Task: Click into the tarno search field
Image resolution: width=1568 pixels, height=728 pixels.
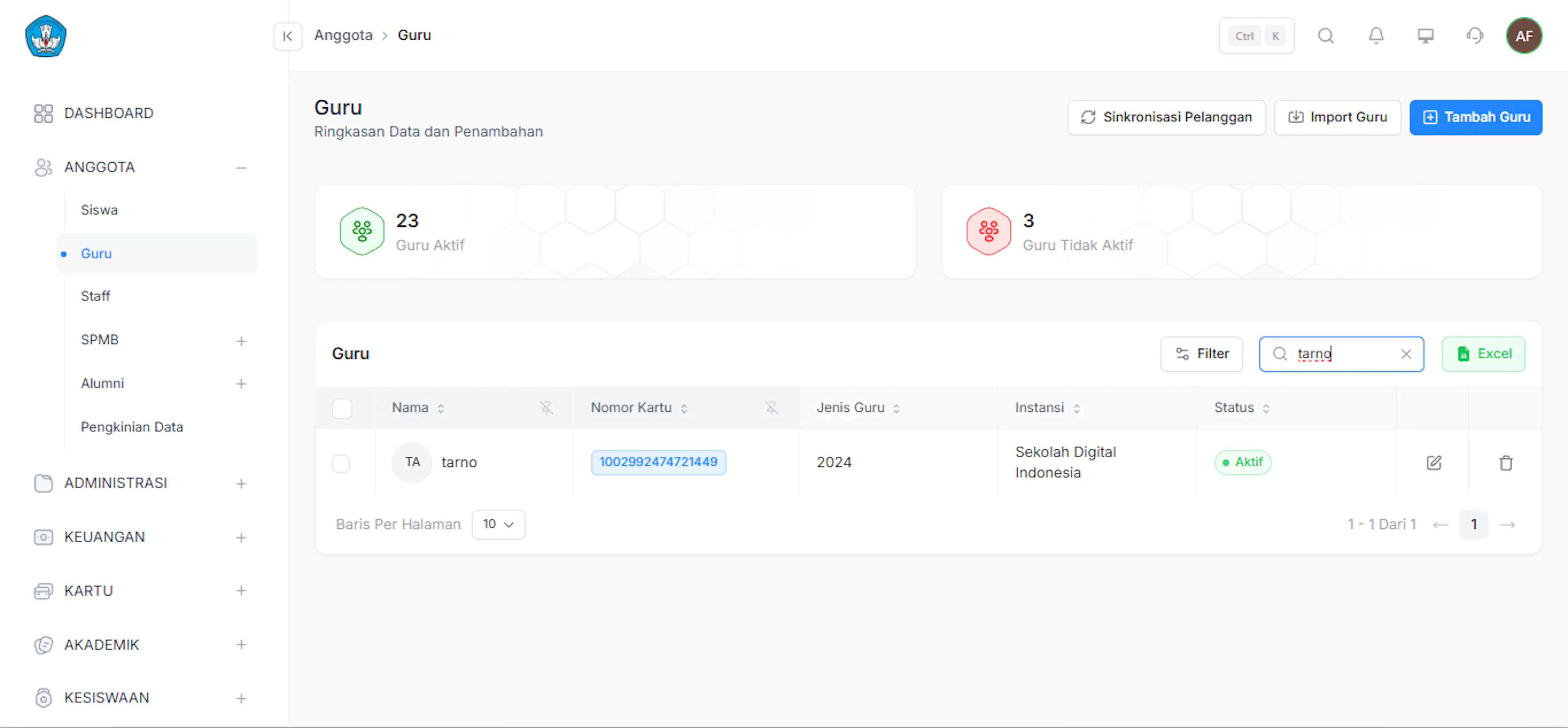Action: (x=1341, y=354)
